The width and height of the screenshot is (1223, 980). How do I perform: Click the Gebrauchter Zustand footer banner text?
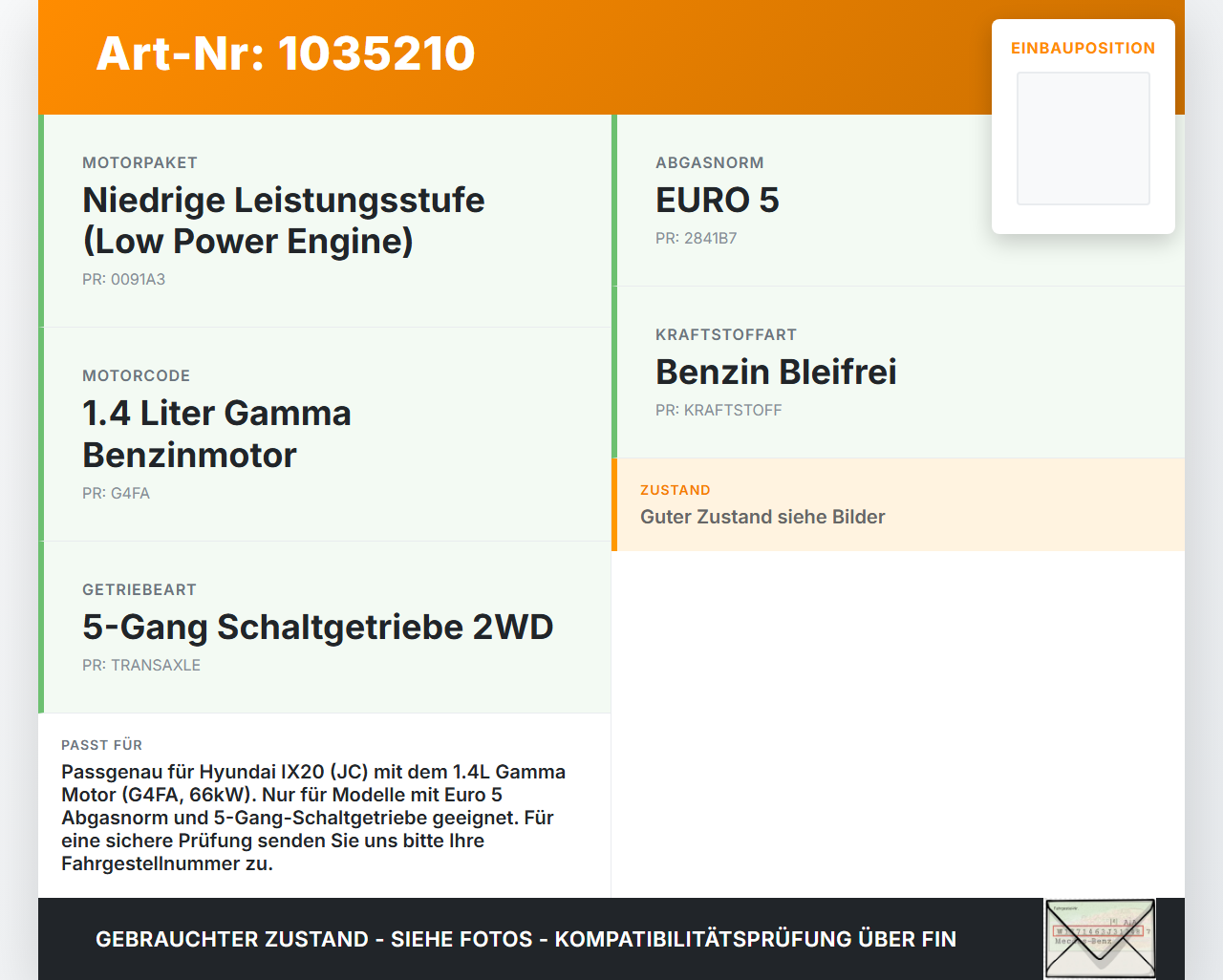pyautogui.click(x=526, y=939)
